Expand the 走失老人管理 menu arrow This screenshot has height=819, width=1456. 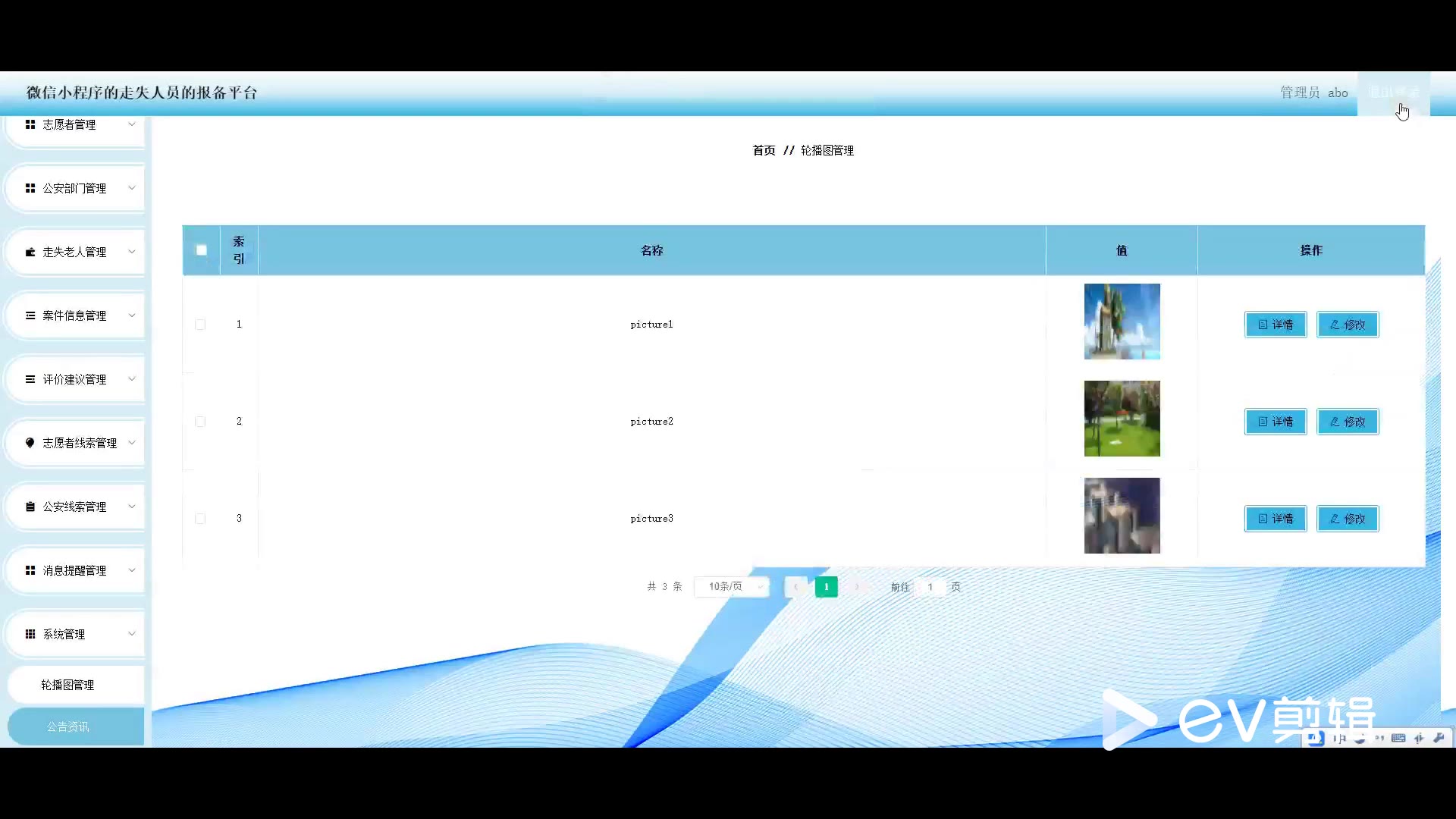coord(132,252)
